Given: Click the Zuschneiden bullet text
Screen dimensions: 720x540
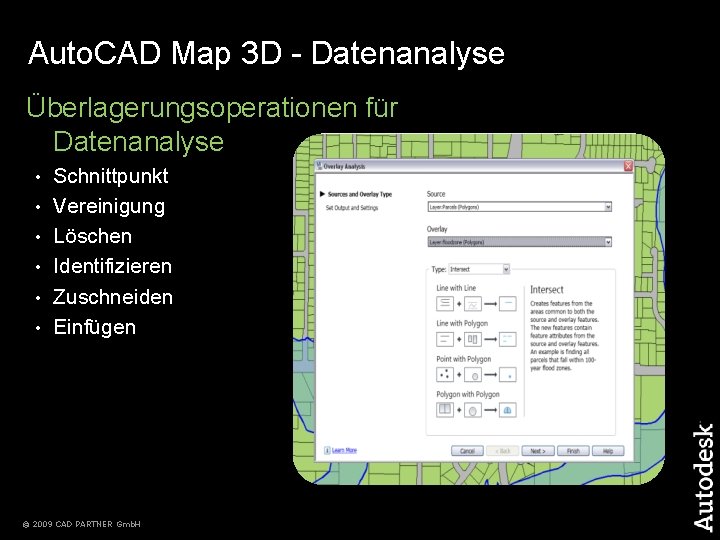Looking at the screenshot, I should pyautogui.click(x=113, y=297).
